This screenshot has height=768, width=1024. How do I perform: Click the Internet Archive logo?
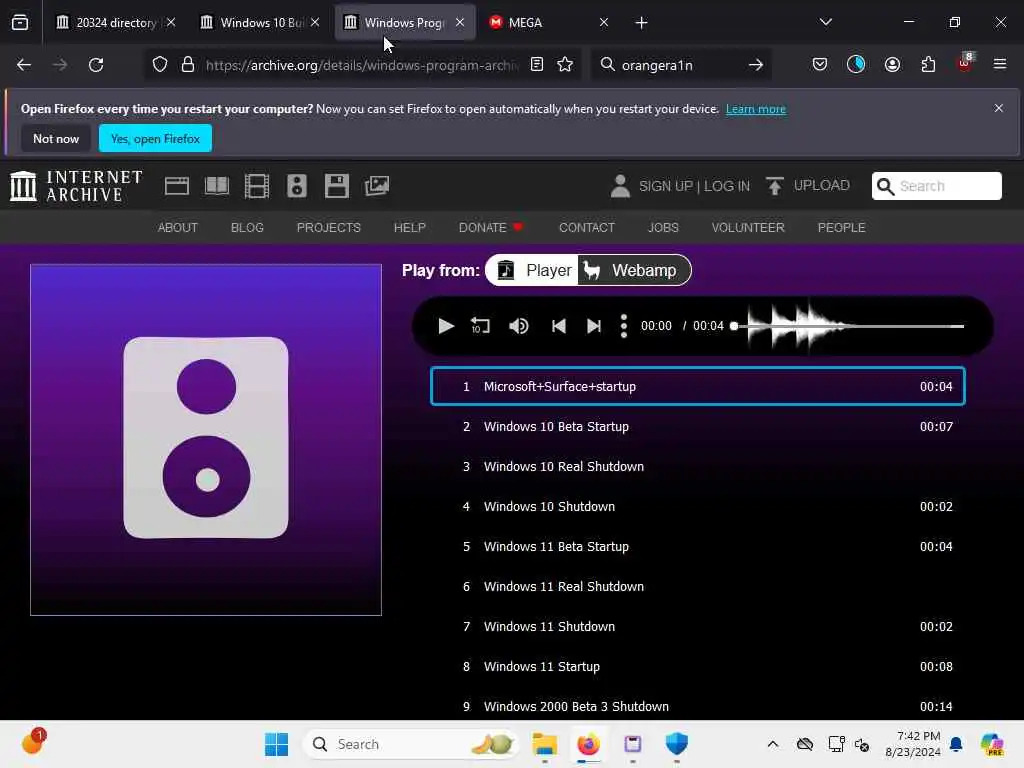pos(76,186)
